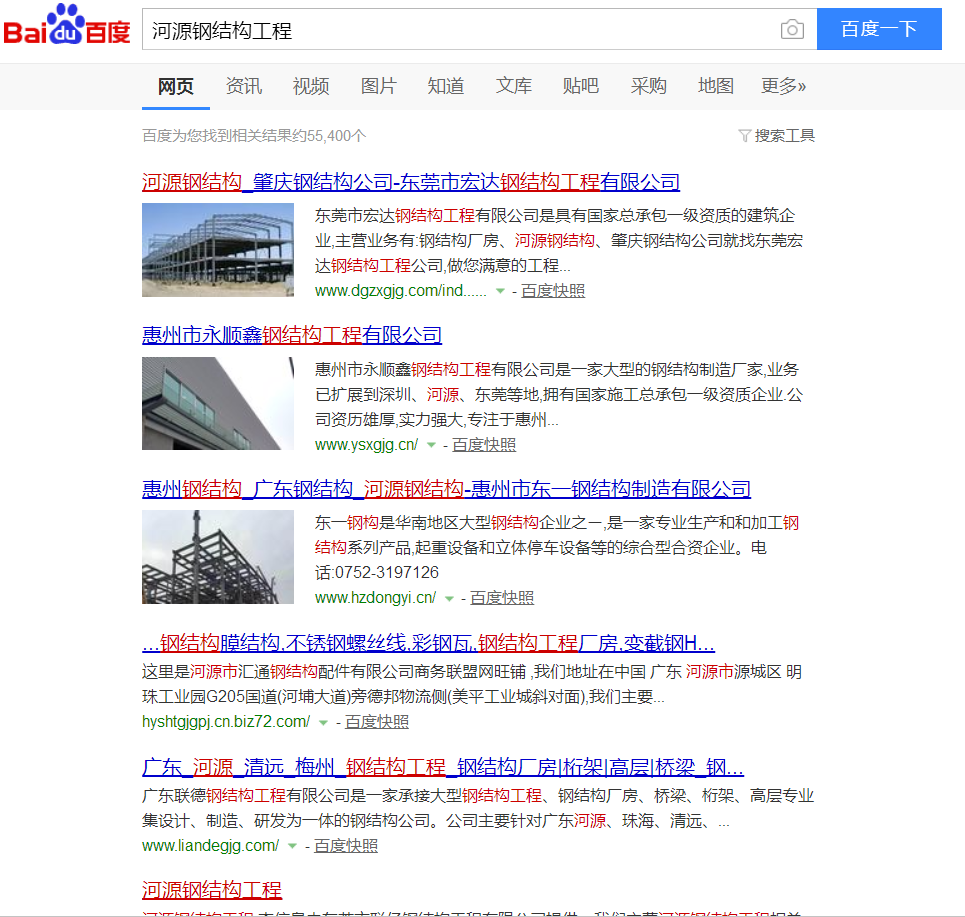Open 惠州市永顺鑫钢结构工程有限公司 result title
This screenshot has height=917, width=965.
(292, 335)
